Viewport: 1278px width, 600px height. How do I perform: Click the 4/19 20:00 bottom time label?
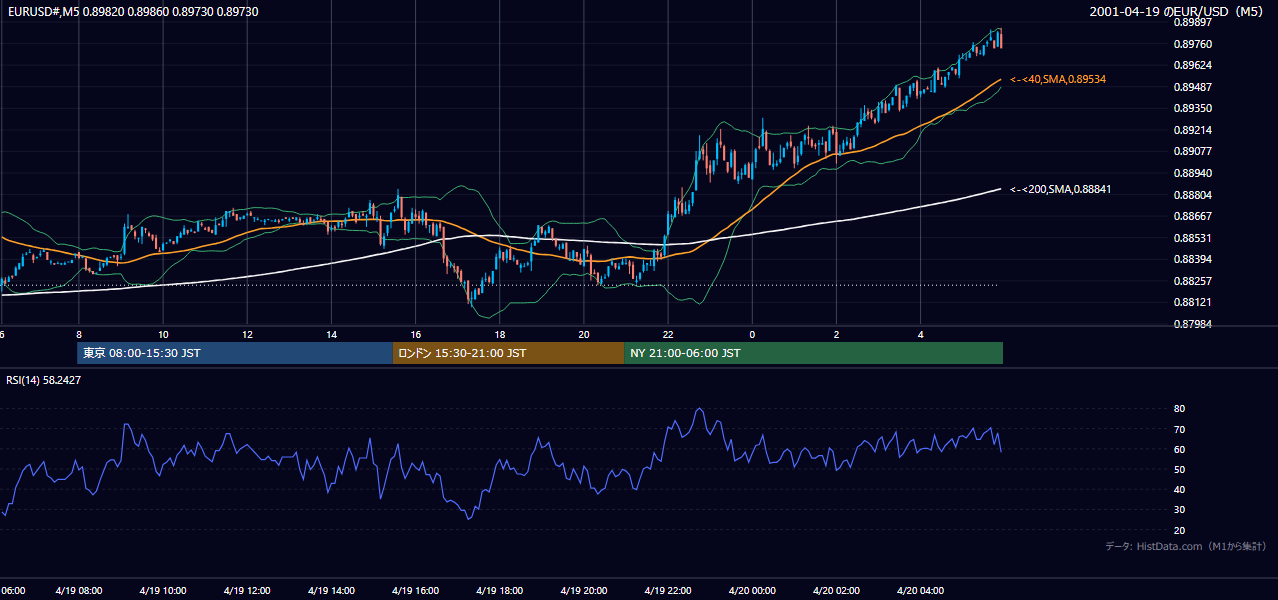click(x=584, y=590)
